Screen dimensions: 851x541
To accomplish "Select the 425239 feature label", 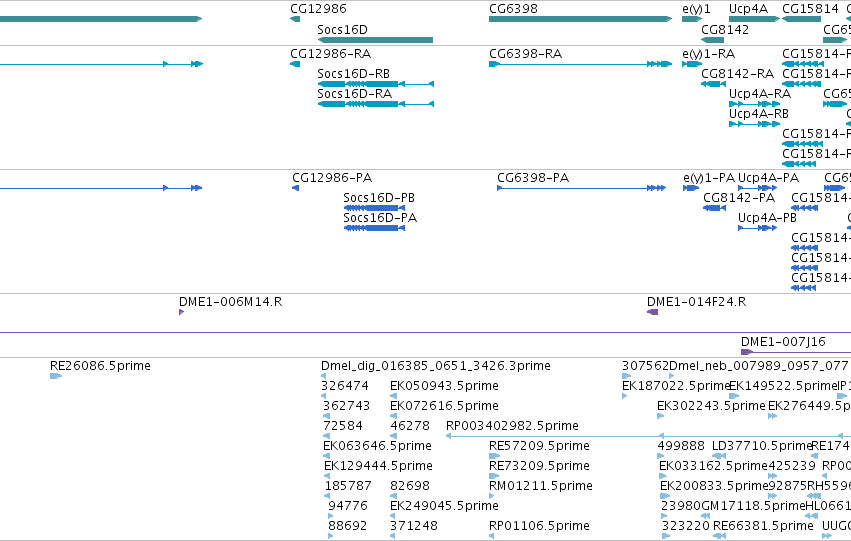I will [x=792, y=466].
